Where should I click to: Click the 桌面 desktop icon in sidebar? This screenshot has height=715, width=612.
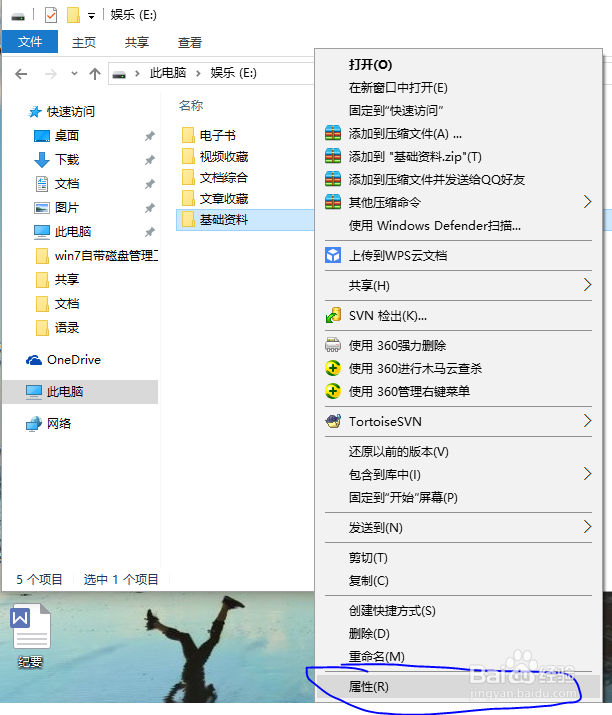click(42, 136)
